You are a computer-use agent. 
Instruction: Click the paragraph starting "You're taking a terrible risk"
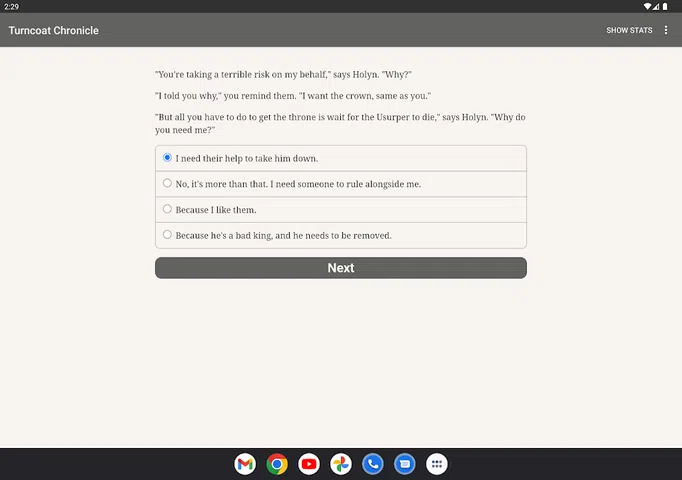point(283,75)
